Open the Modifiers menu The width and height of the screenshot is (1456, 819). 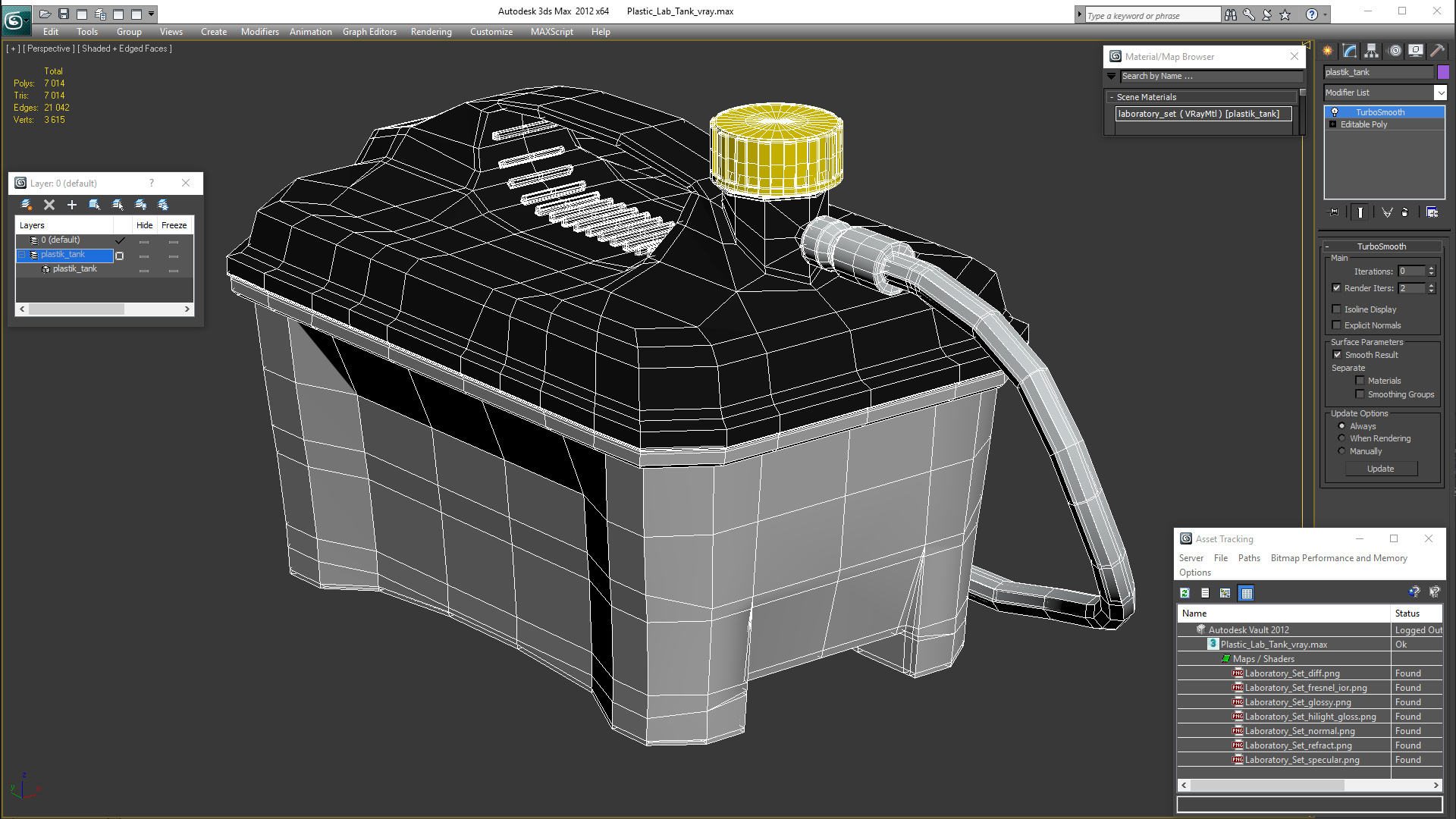point(259,32)
